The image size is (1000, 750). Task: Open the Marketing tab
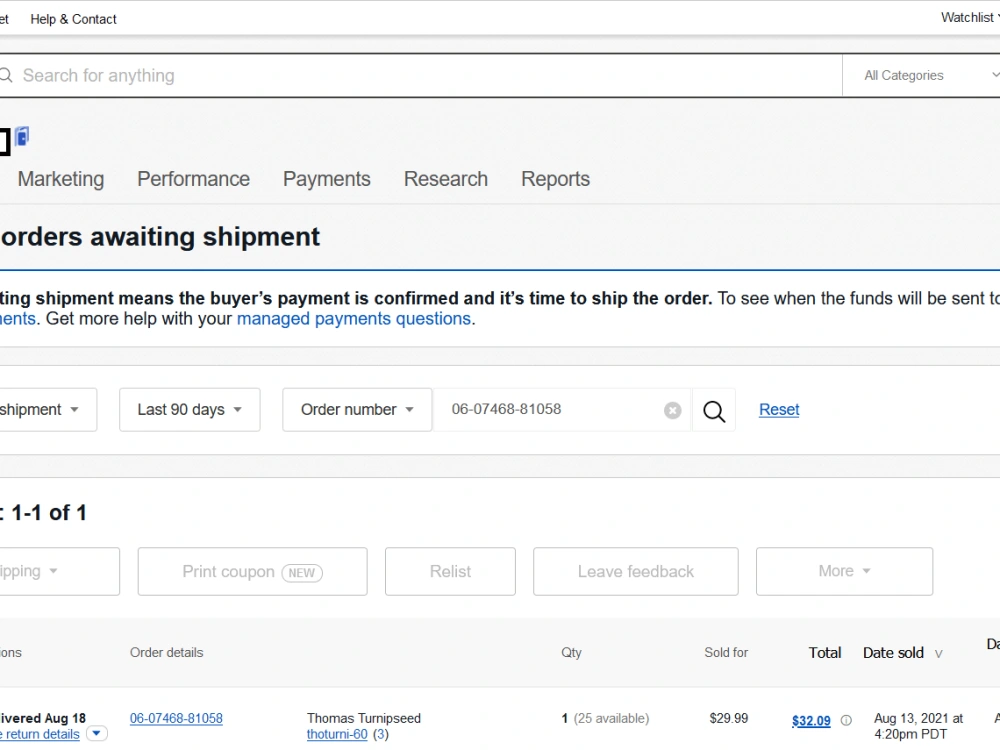[61, 179]
